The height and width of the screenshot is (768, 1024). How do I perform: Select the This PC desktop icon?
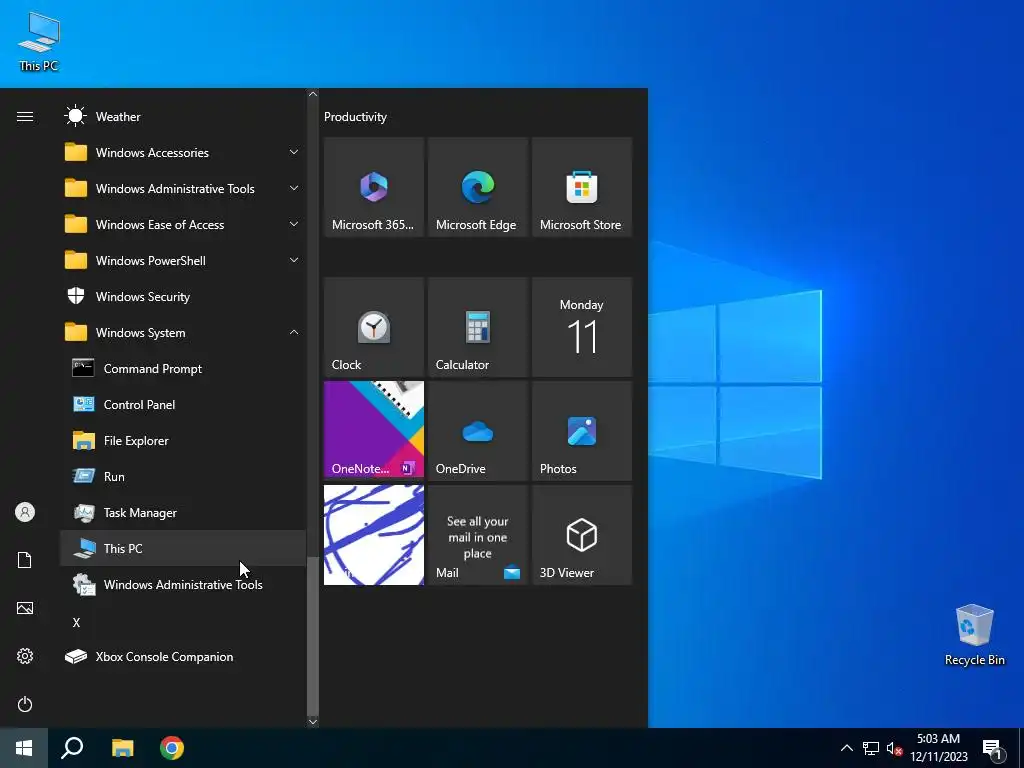[39, 41]
